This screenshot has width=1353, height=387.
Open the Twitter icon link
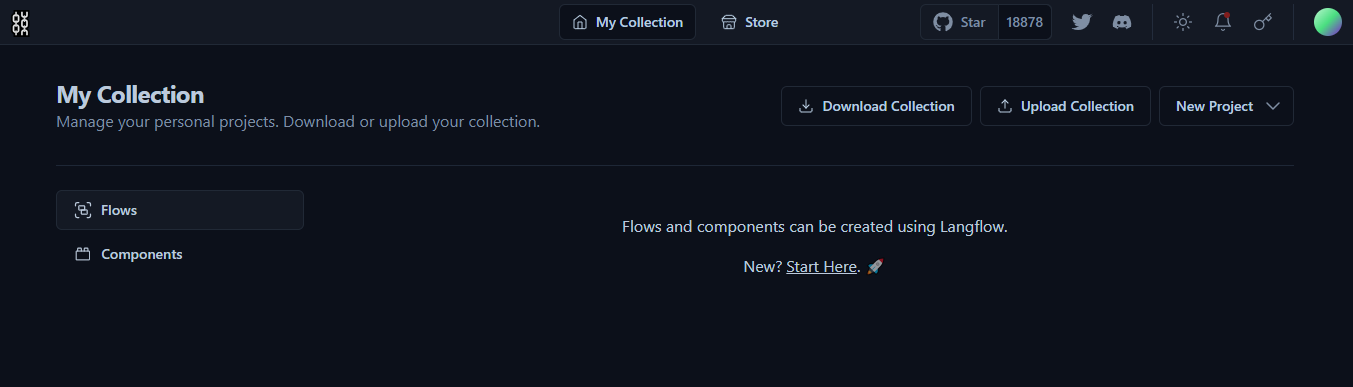1082,22
